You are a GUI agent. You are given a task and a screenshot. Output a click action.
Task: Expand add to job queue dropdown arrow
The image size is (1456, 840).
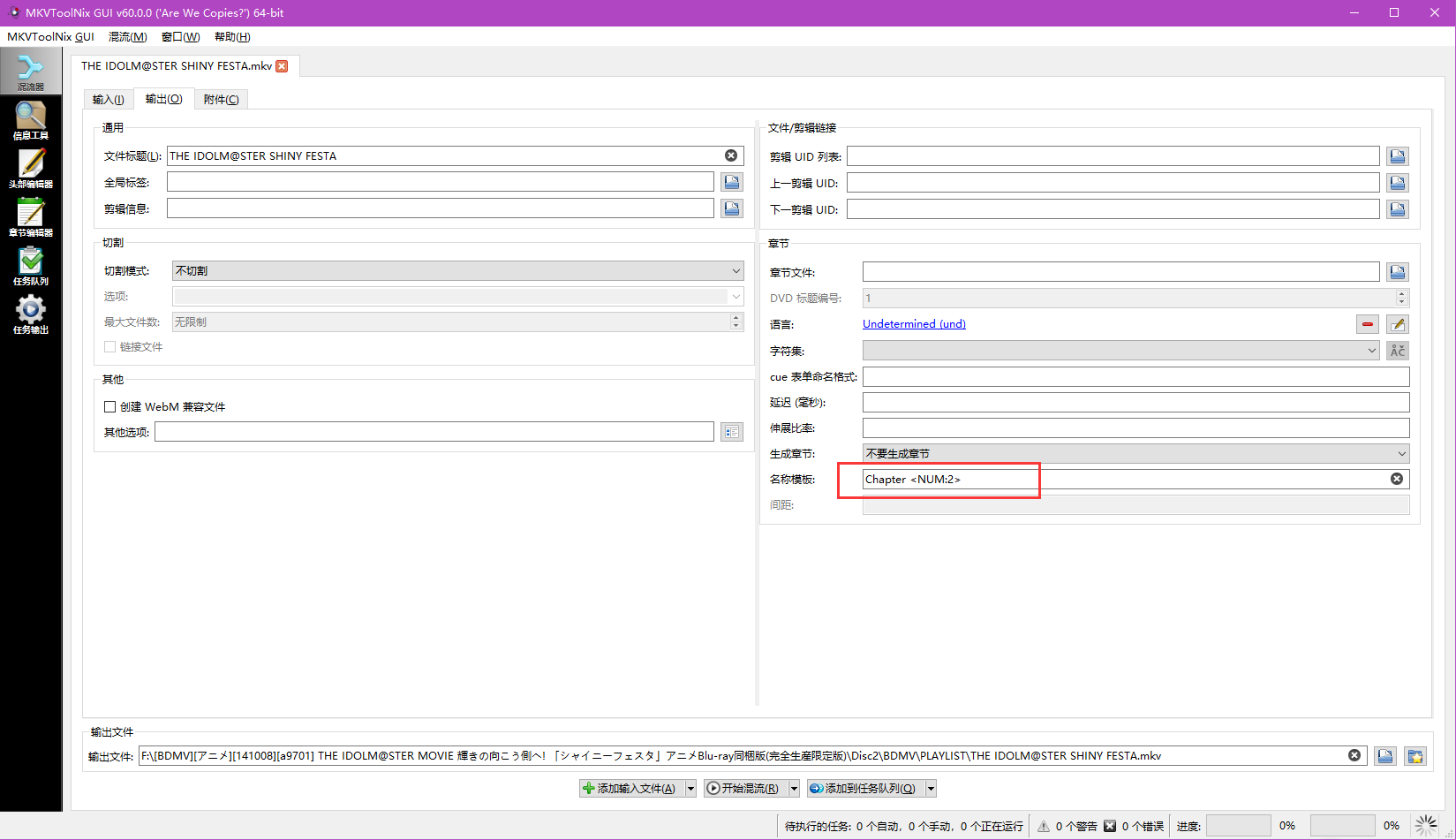pyautogui.click(x=931, y=788)
